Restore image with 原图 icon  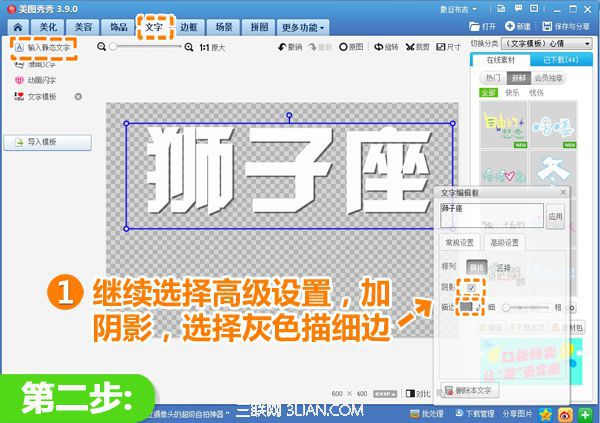(351, 47)
